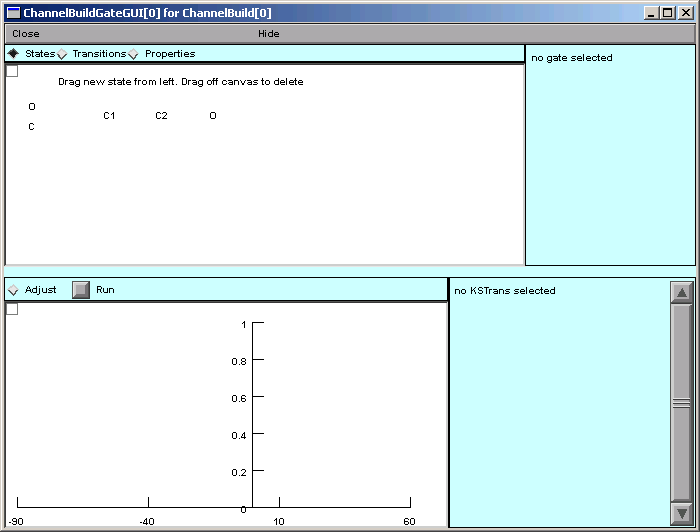The image size is (700, 532).
Task: Toggle the checkbox in the graph panel corner
Action: [x=12, y=309]
